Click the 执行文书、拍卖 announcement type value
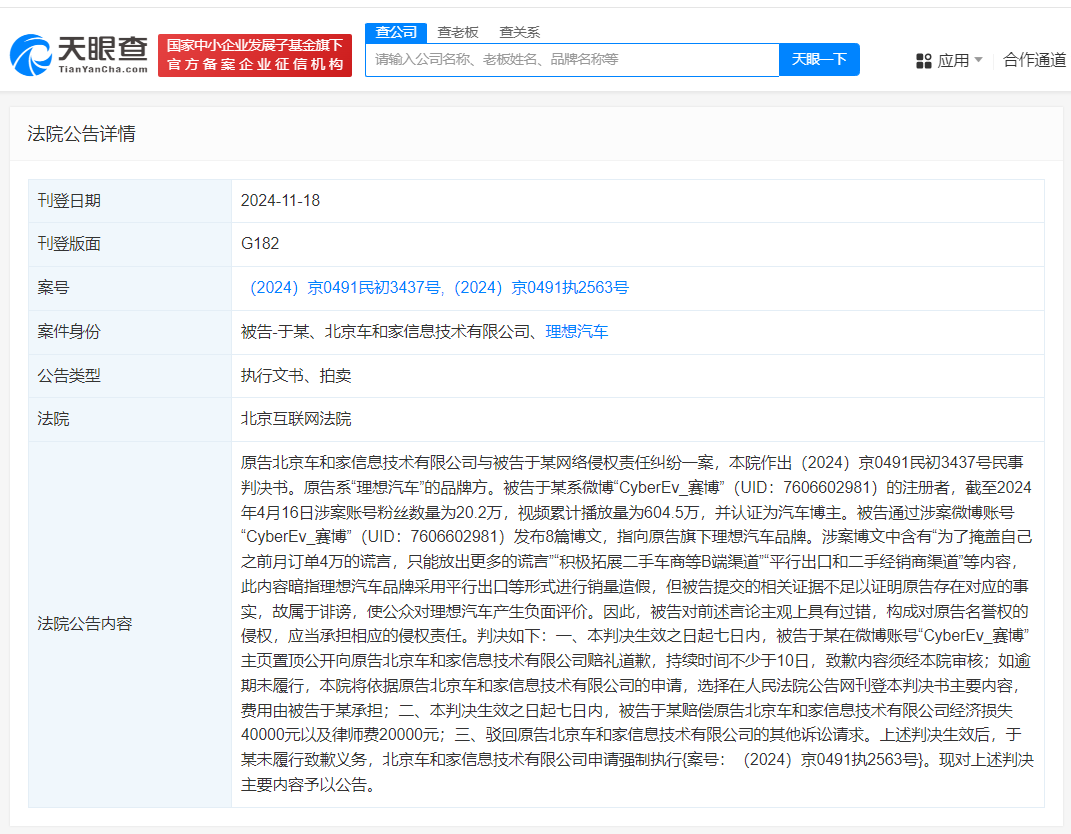 click(x=296, y=376)
